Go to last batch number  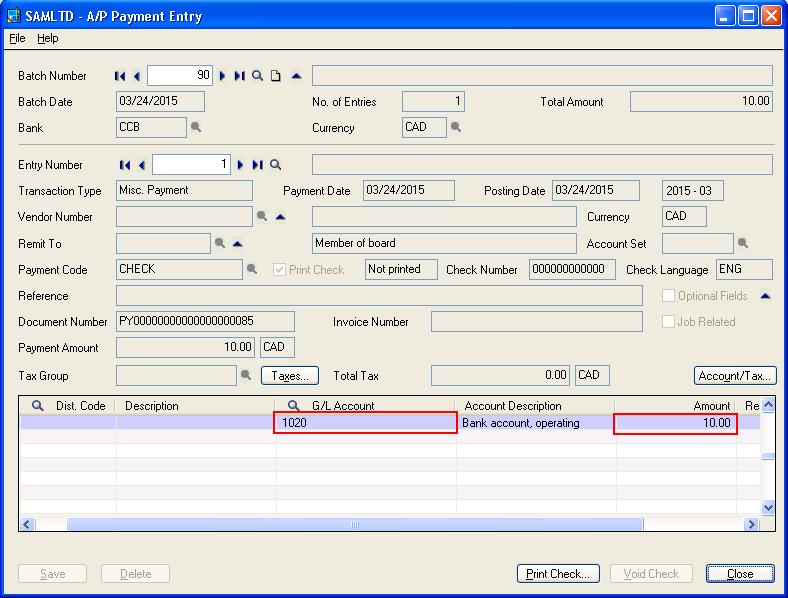point(240,76)
